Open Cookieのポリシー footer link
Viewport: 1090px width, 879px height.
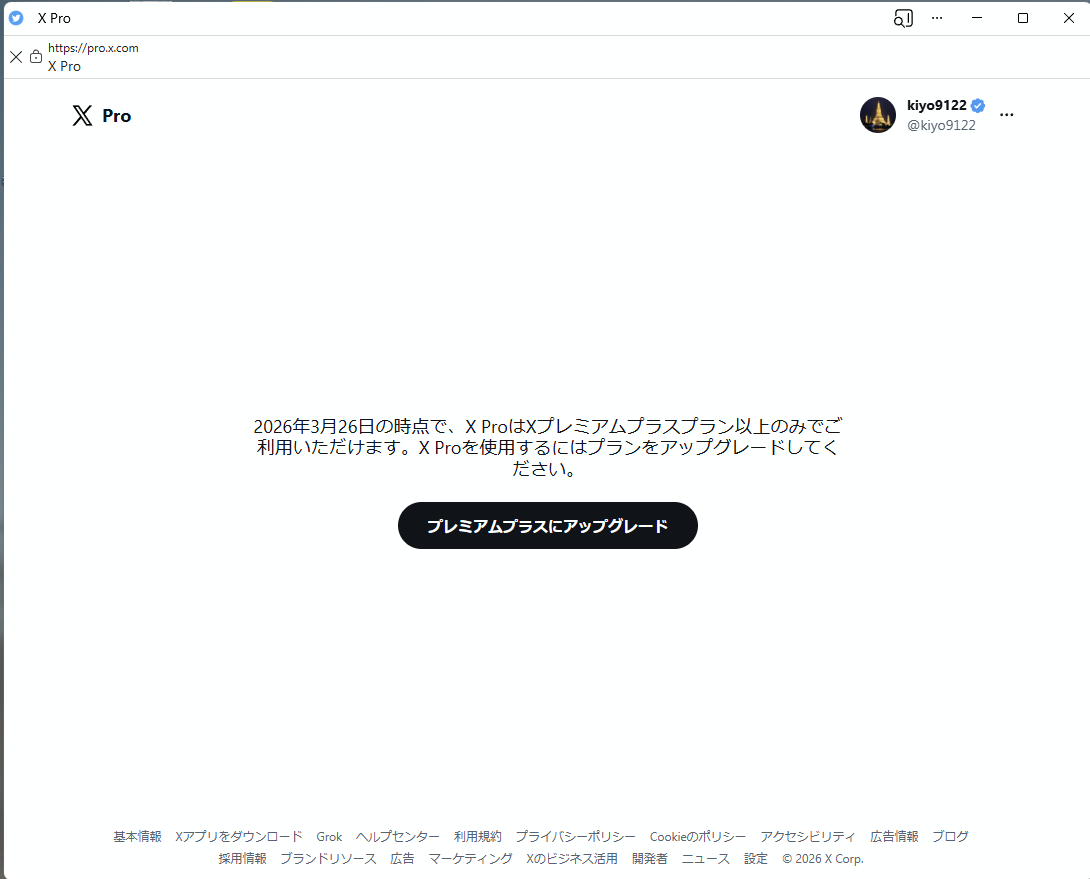coord(698,837)
